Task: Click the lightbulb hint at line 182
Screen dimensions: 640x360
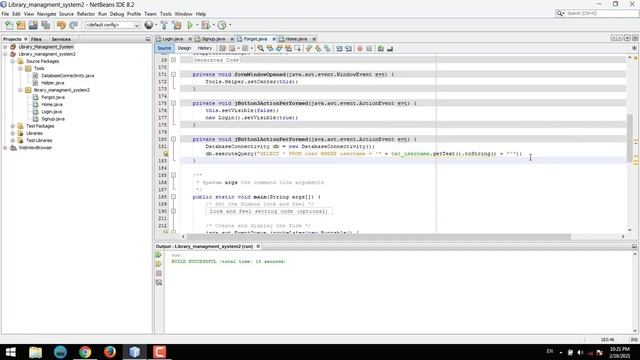Action: (165, 154)
